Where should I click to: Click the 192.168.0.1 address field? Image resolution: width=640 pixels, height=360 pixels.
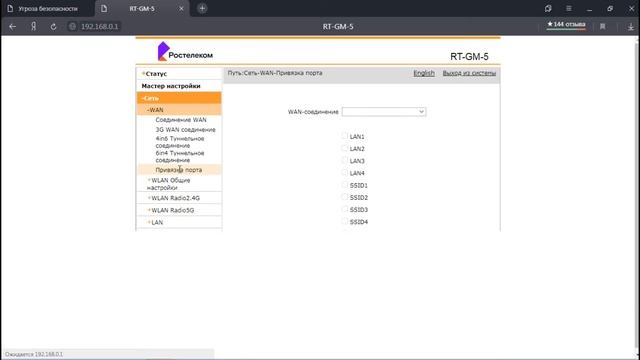pyautogui.click(x=100, y=27)
